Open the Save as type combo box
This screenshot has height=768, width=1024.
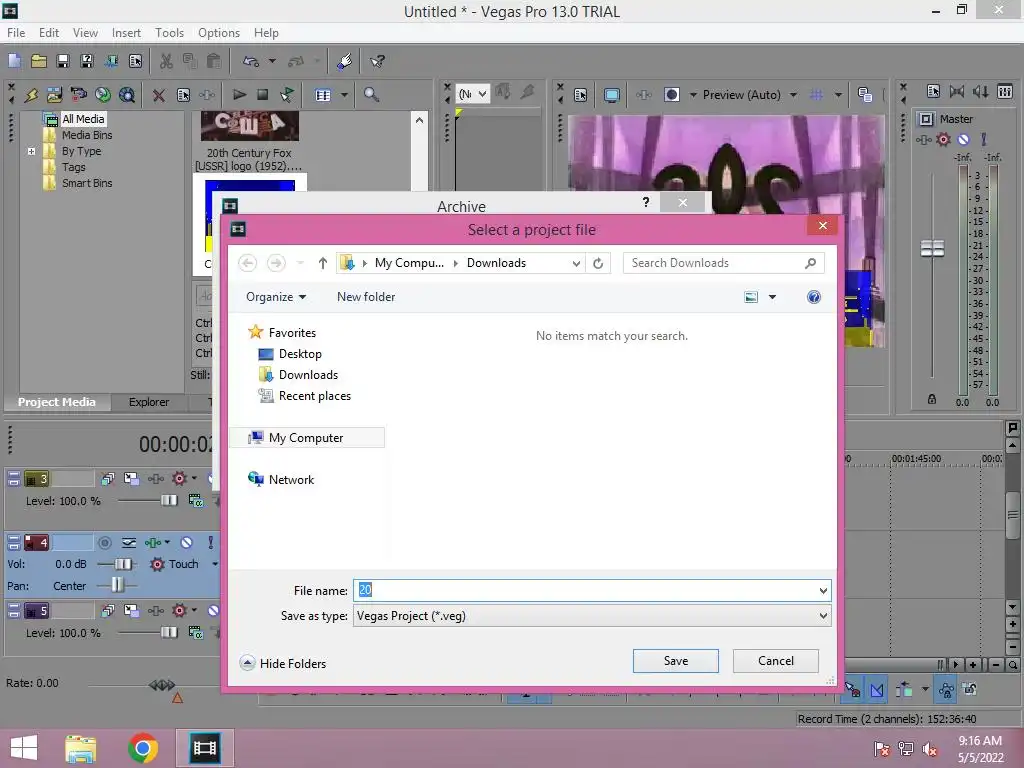click(x=592, y=616)
